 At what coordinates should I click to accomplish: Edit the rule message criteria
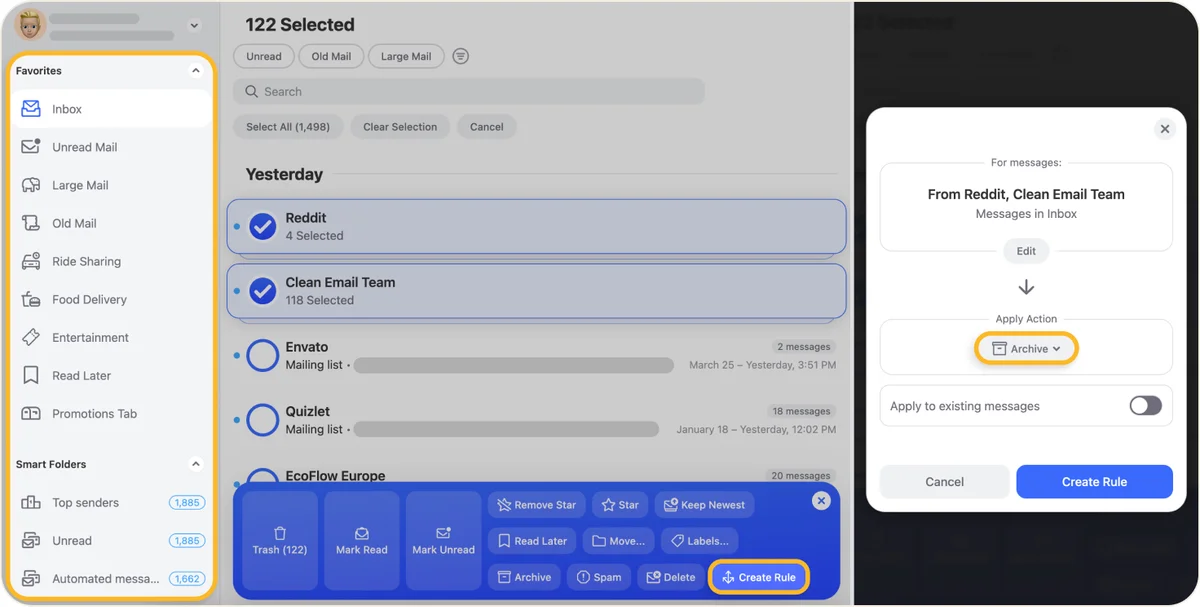pos(1025,250)
